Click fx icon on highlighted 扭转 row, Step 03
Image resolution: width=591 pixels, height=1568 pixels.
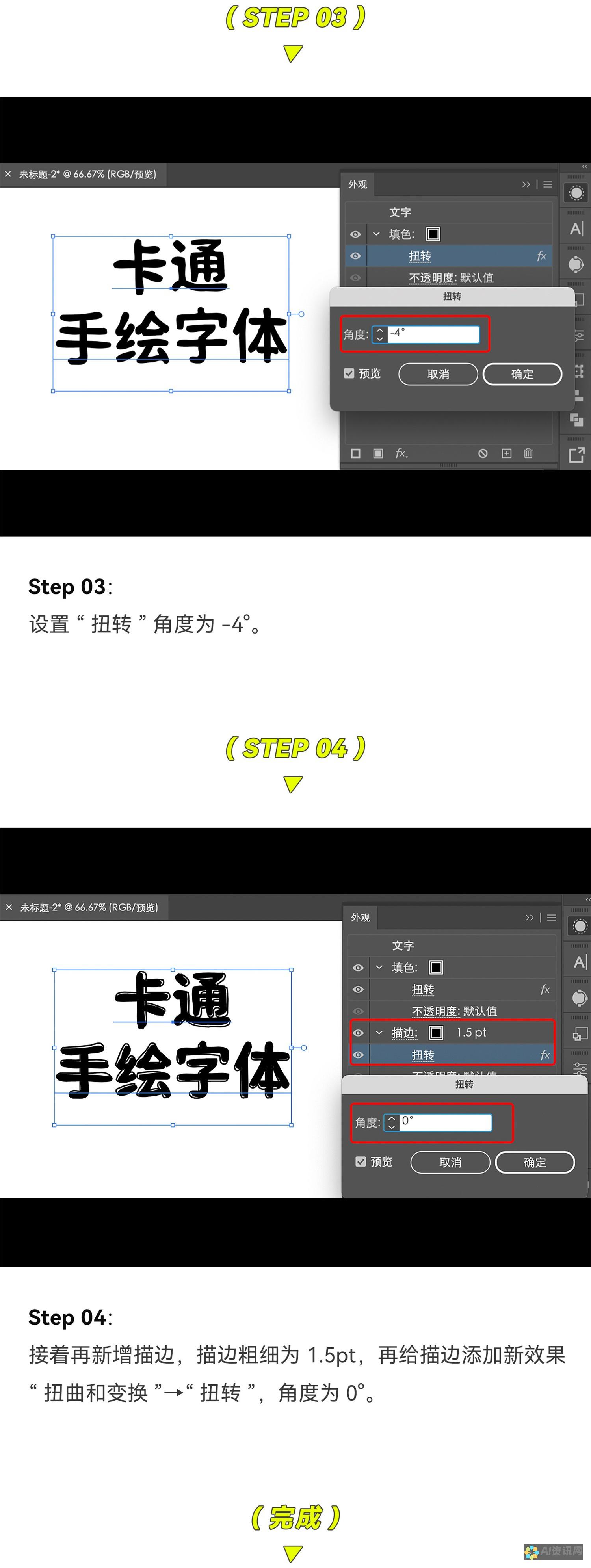pos(541,256)
